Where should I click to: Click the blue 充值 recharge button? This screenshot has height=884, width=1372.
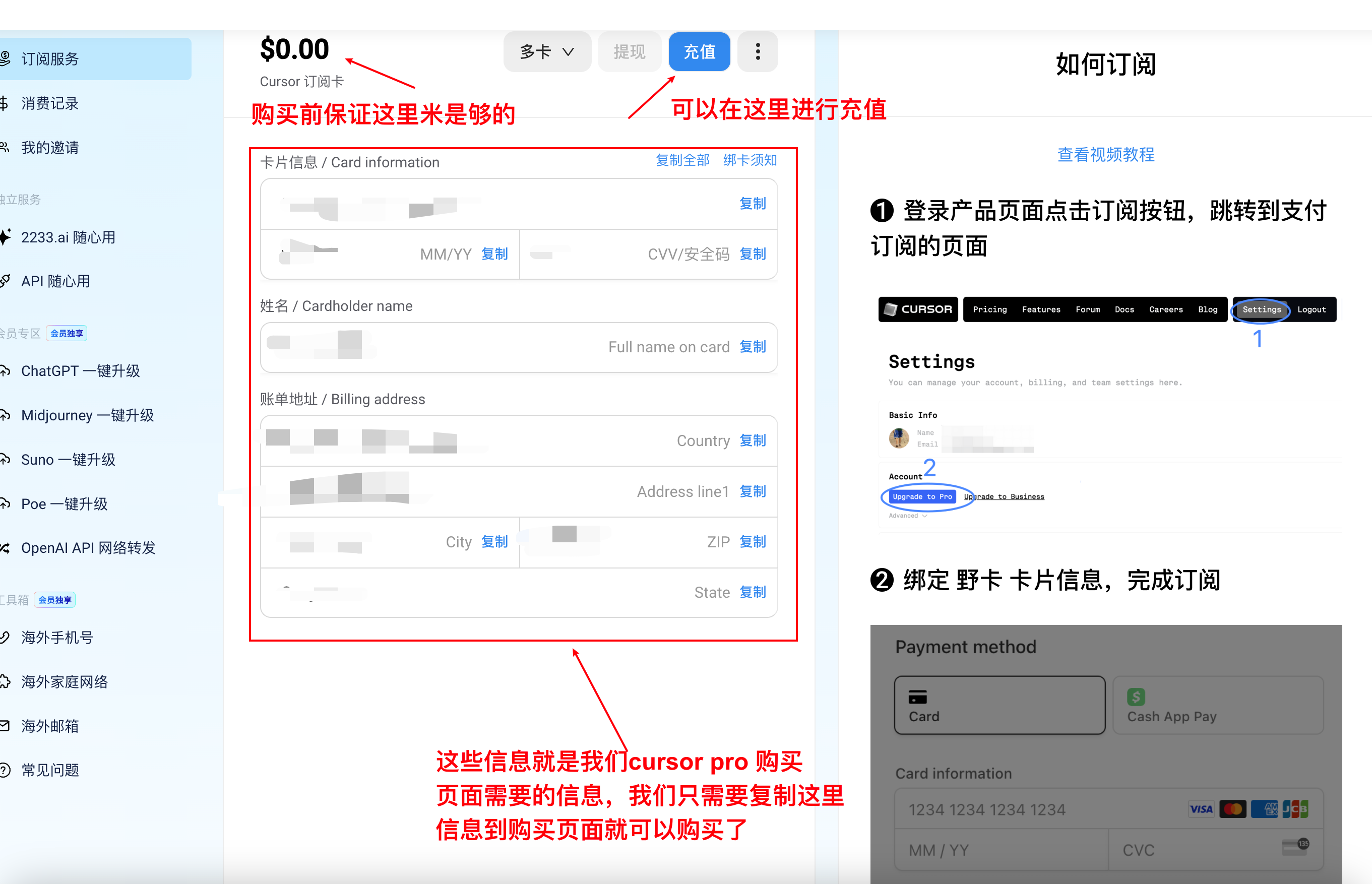699,52
